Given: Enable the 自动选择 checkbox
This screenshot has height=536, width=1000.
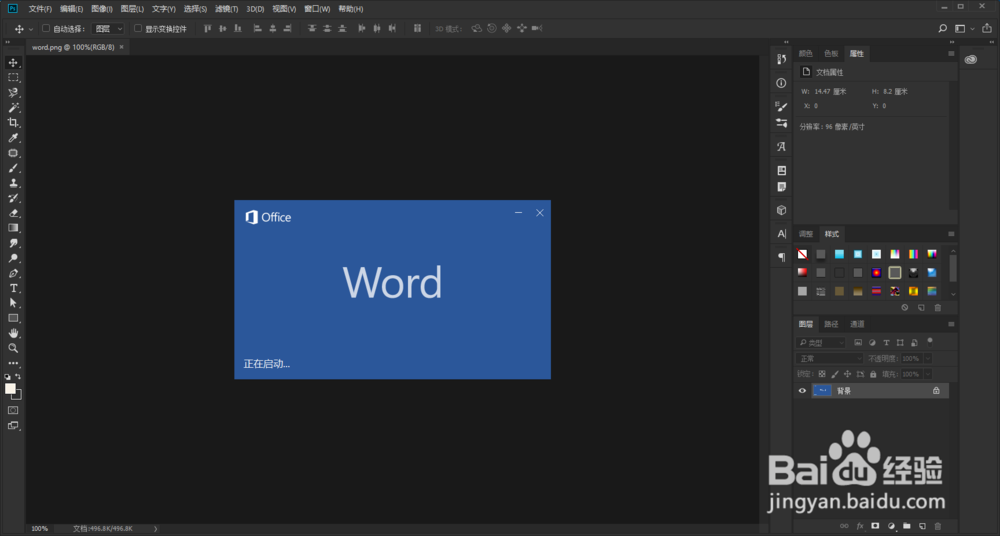Looking at the screenshot, I should click(46, 28).
